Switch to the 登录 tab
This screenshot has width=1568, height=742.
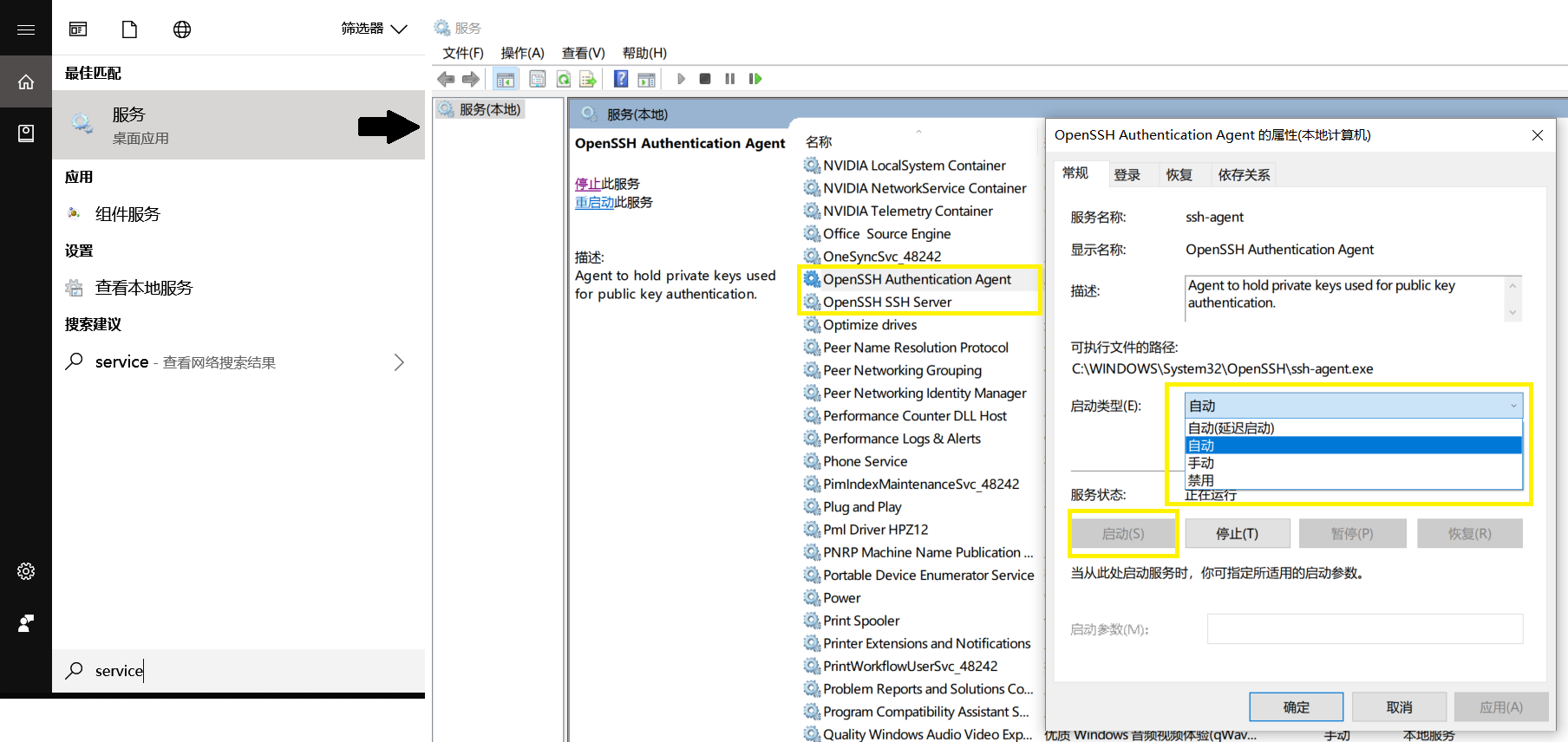pyautogui.click(x=1127, y=175)
